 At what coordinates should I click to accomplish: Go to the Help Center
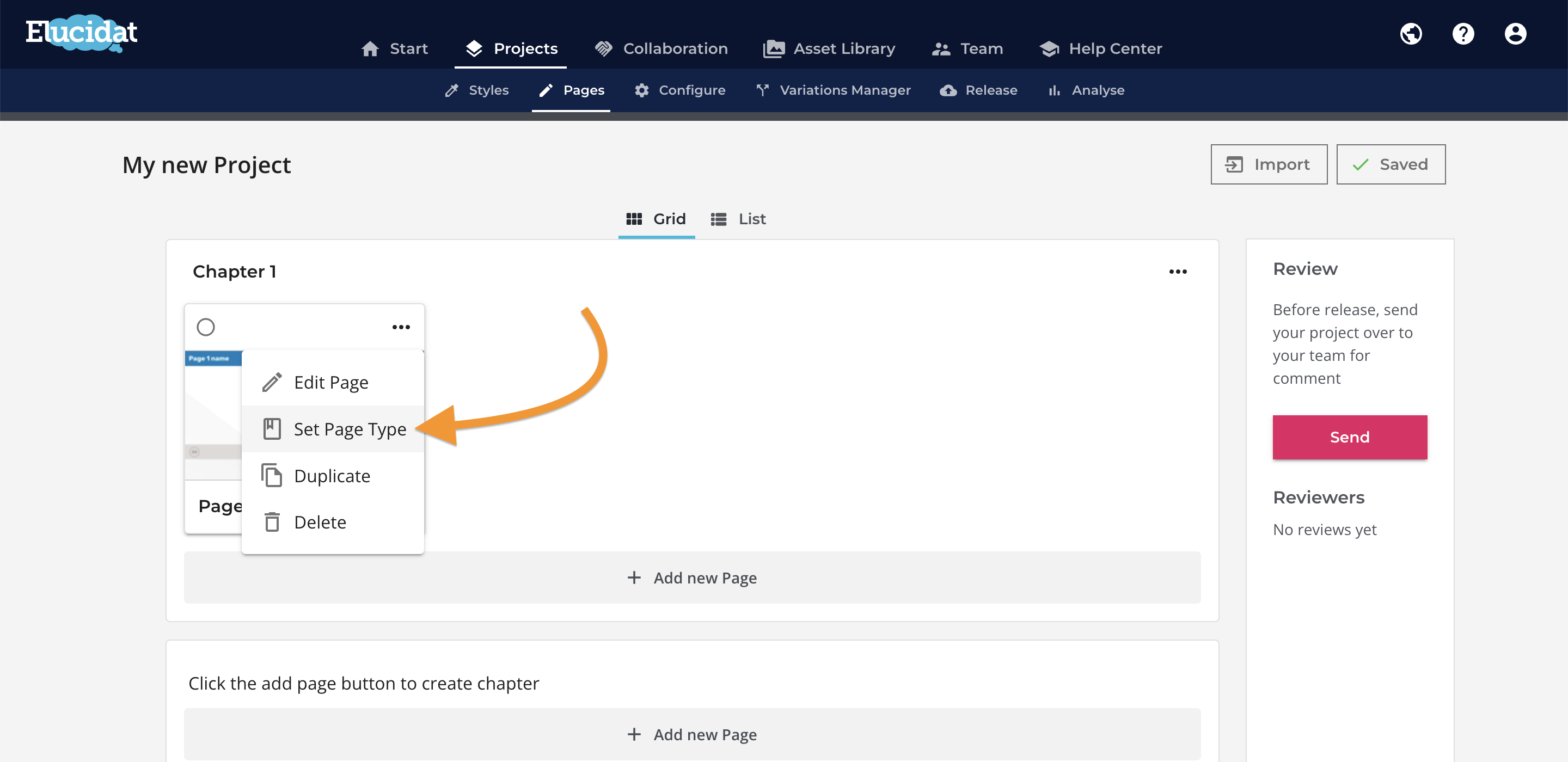1100,48
